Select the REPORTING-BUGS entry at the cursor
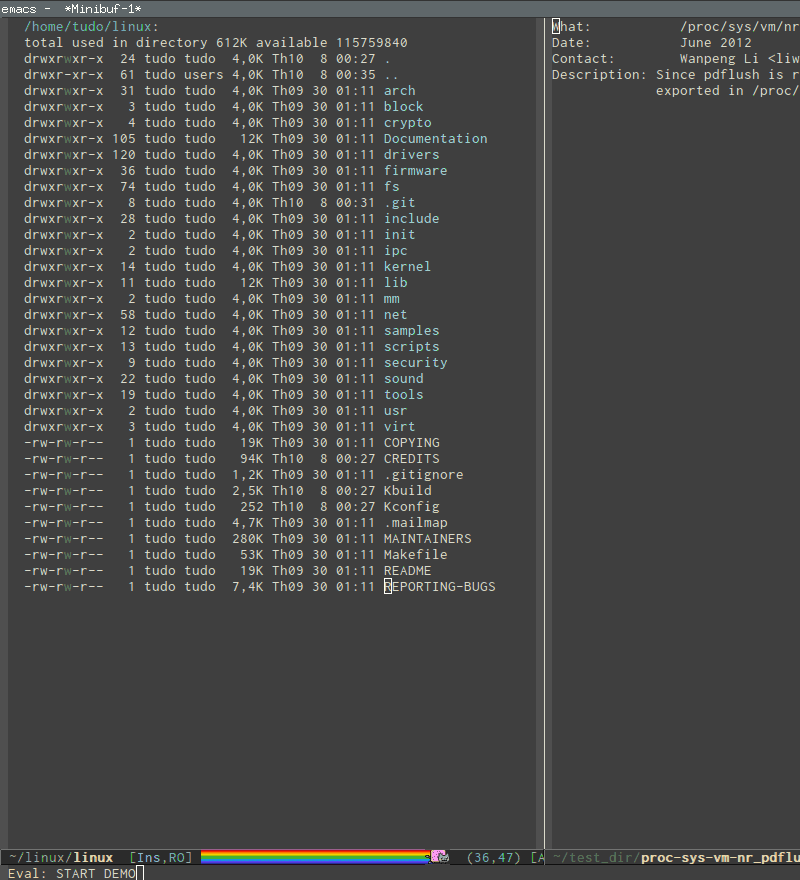 coord(440,586)
